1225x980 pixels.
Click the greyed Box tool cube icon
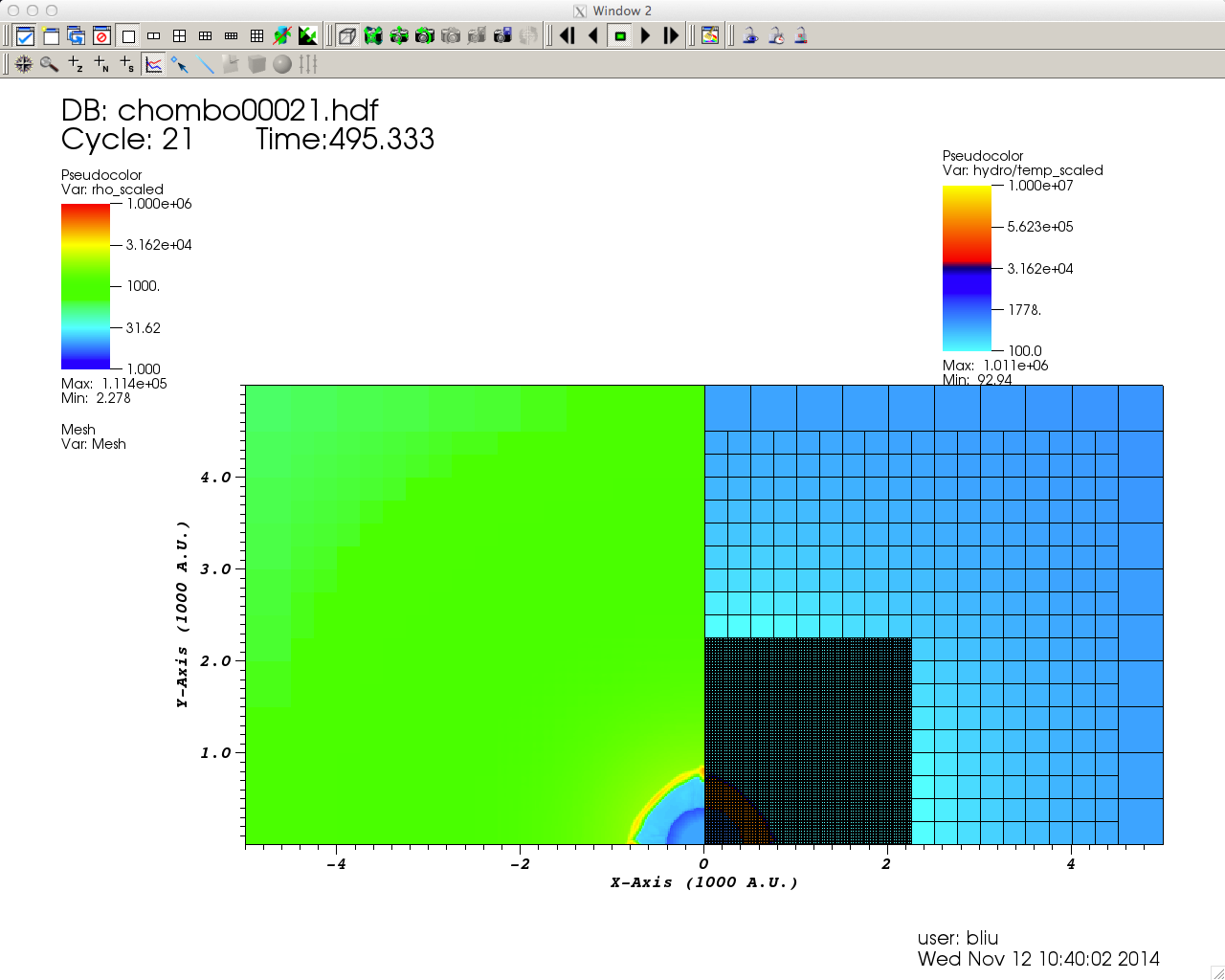pos(256,64)
